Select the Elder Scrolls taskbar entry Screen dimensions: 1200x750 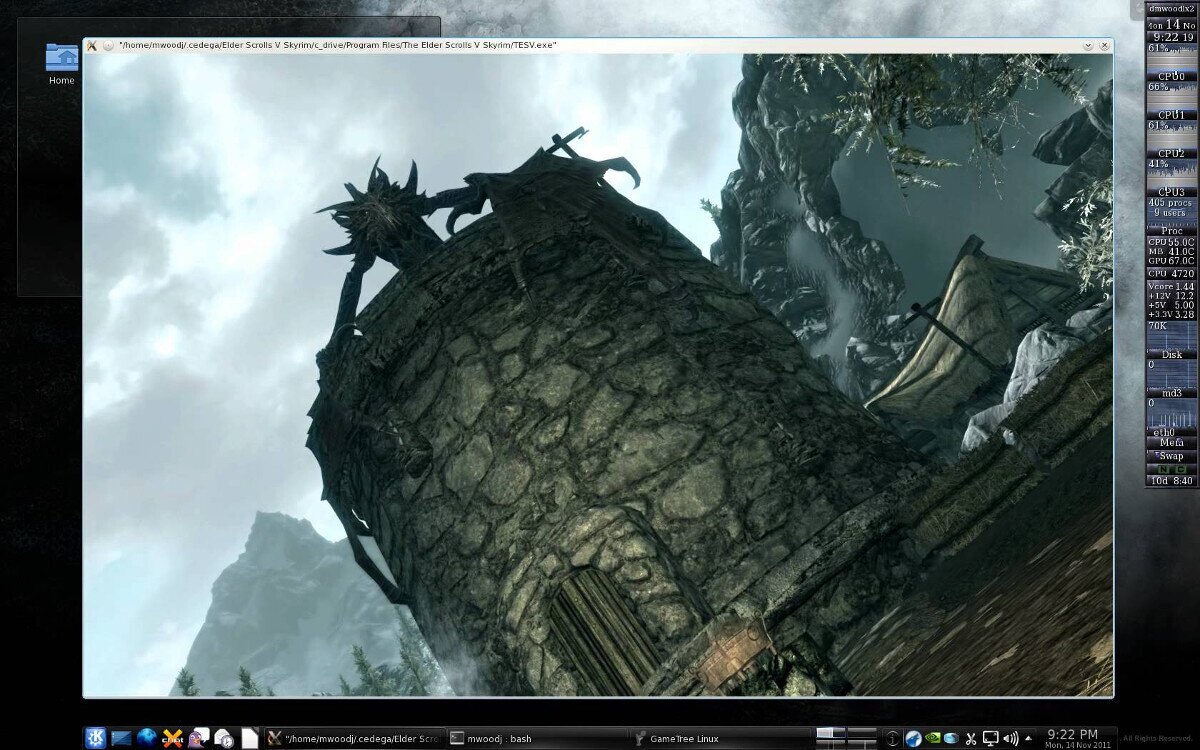tap(352, 738)
